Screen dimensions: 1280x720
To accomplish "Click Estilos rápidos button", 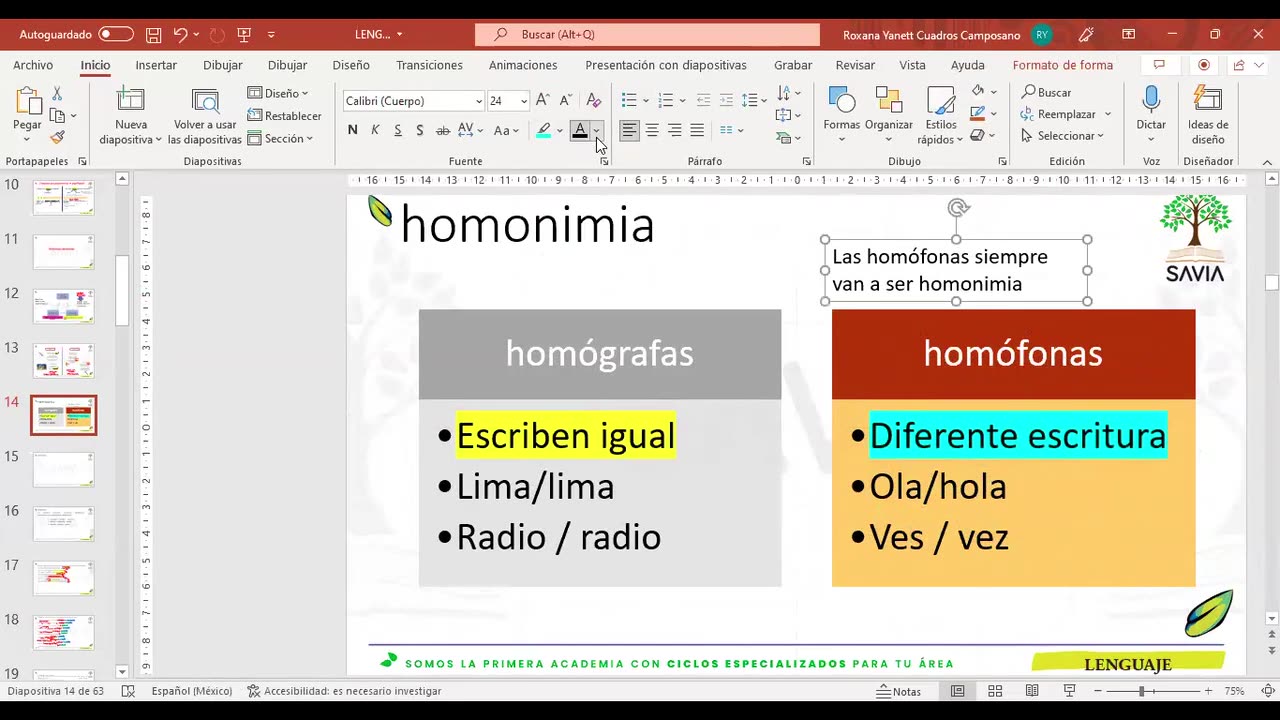I will [x=941, y=115].
